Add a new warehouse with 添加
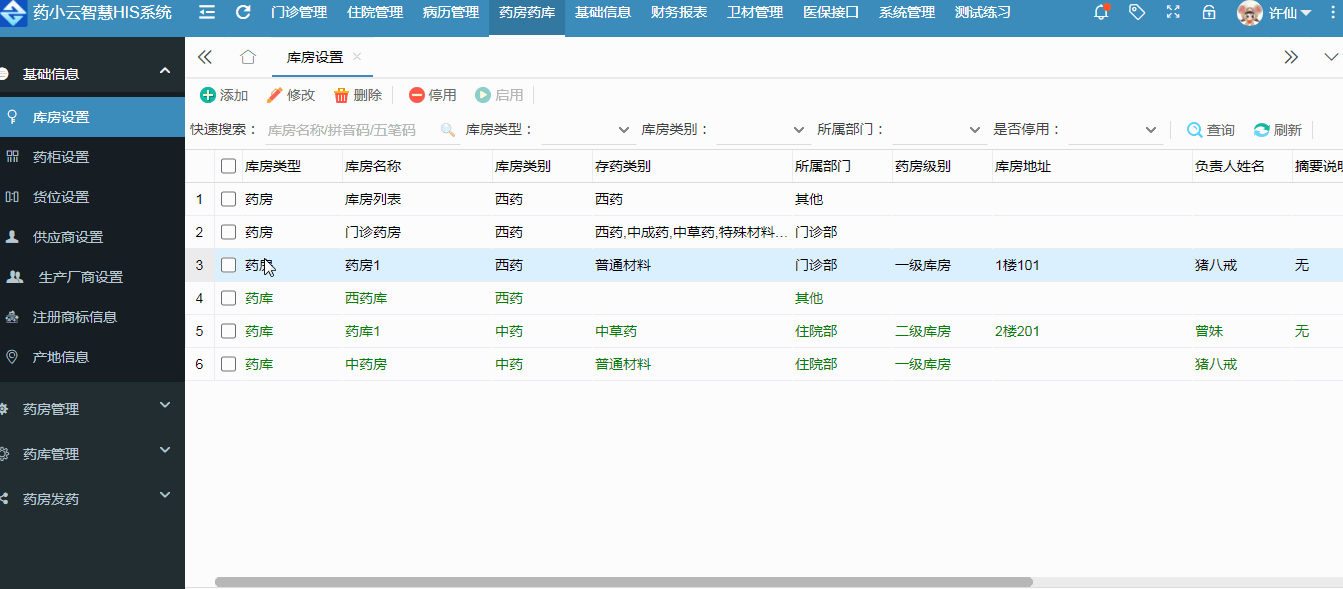This screenshot has height=589, width=1343. 224,95
